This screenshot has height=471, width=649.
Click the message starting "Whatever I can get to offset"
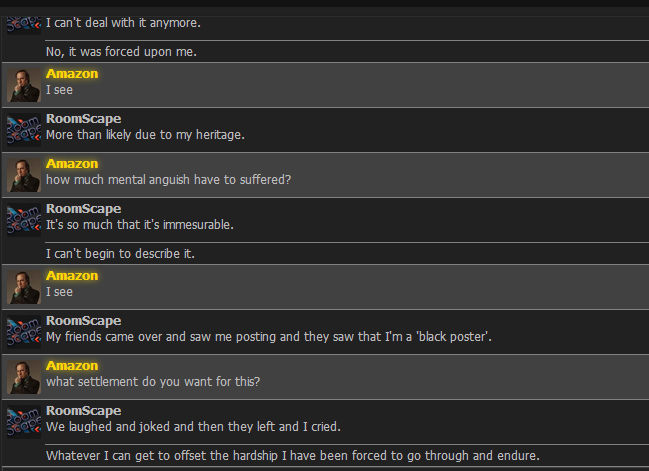[x=293, y=455]
